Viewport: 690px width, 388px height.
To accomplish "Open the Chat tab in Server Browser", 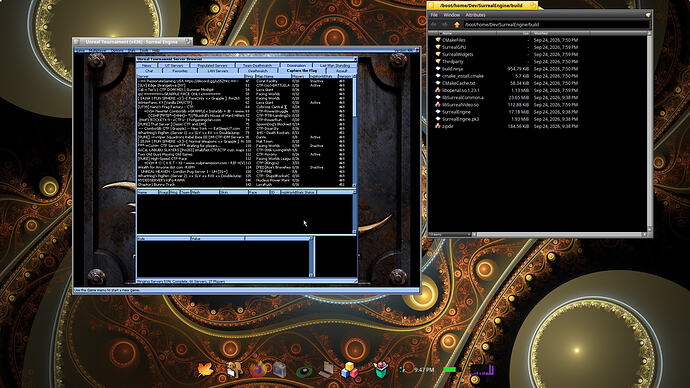I will coord(149,70).
